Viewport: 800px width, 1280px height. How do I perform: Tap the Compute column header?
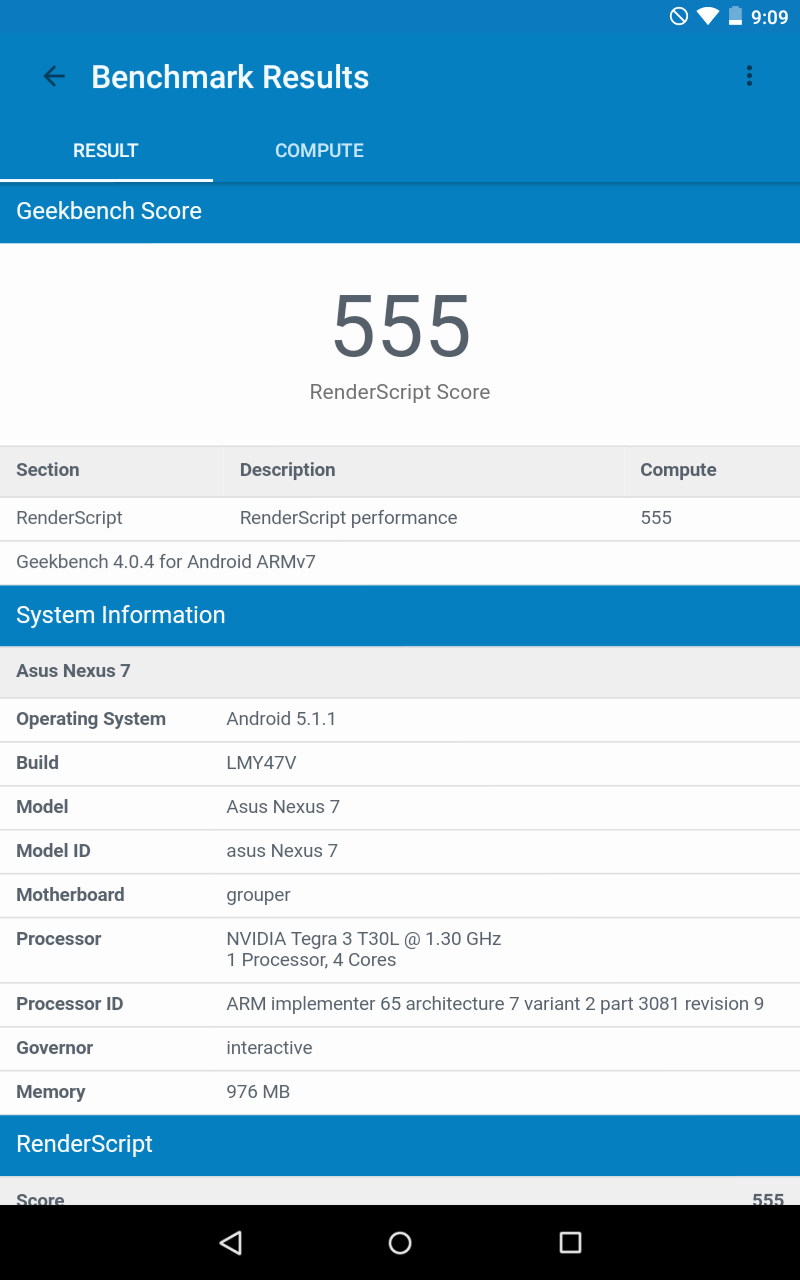[x=678, y=470]
